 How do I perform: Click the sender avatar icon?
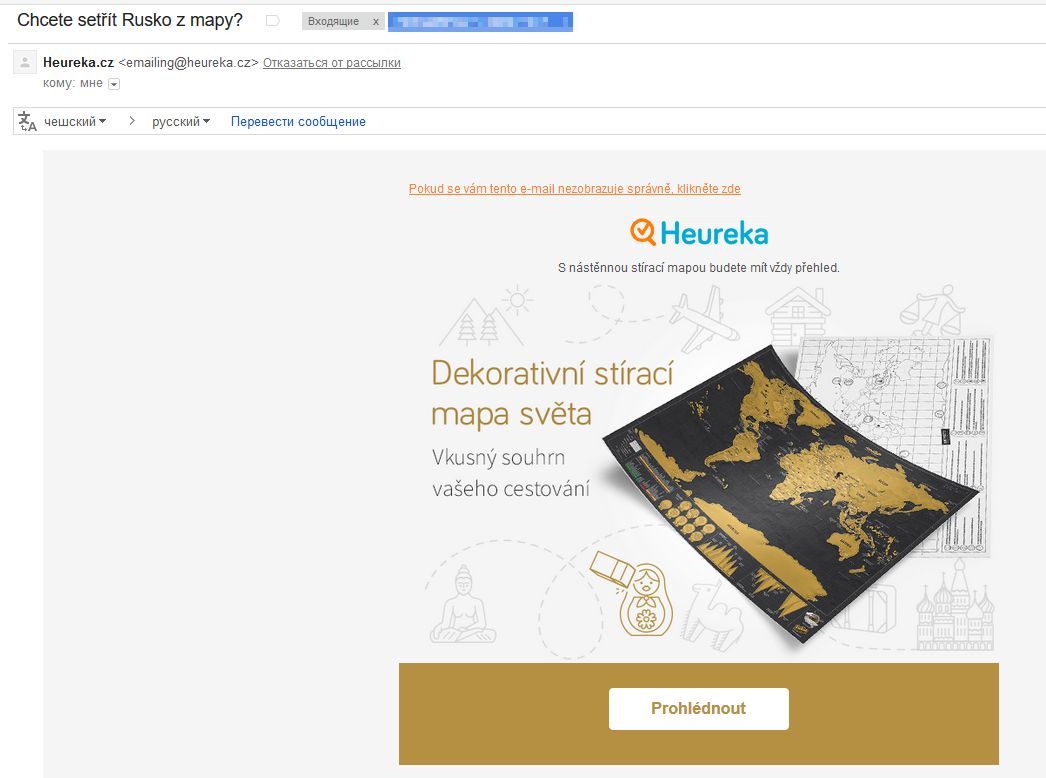(x=25, y=62)
